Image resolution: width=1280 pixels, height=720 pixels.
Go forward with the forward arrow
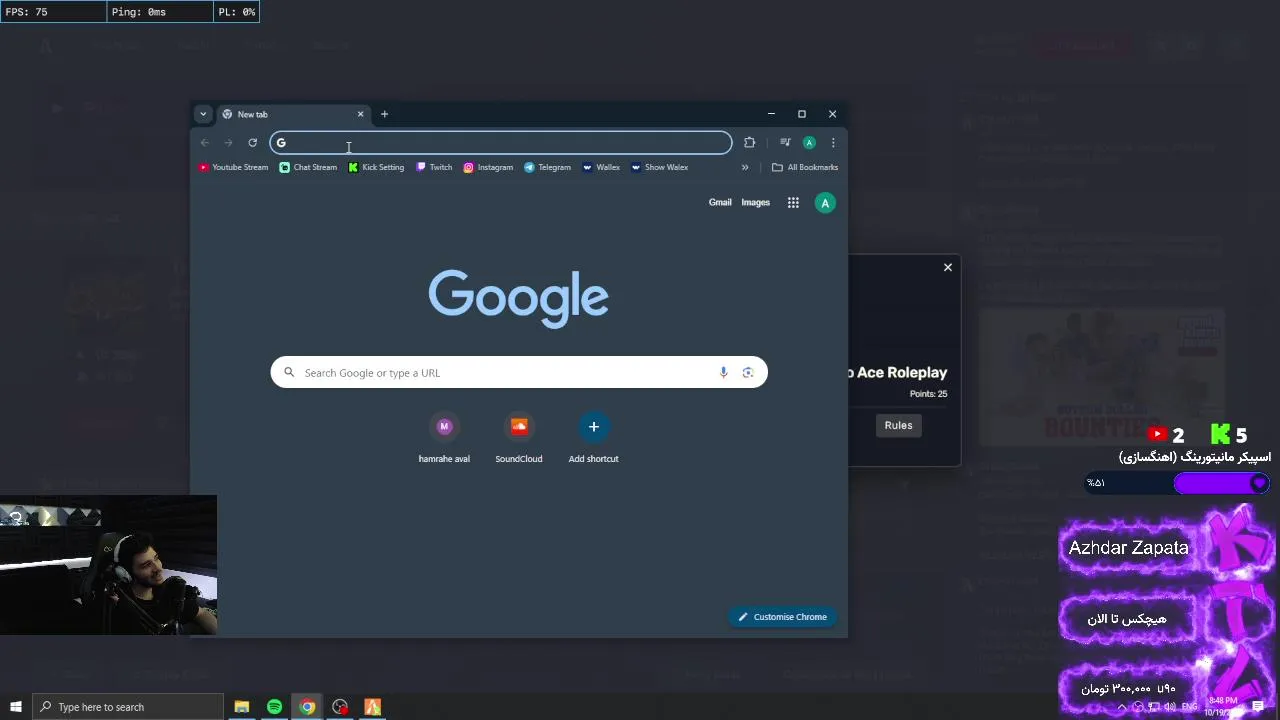click(228, 143)
